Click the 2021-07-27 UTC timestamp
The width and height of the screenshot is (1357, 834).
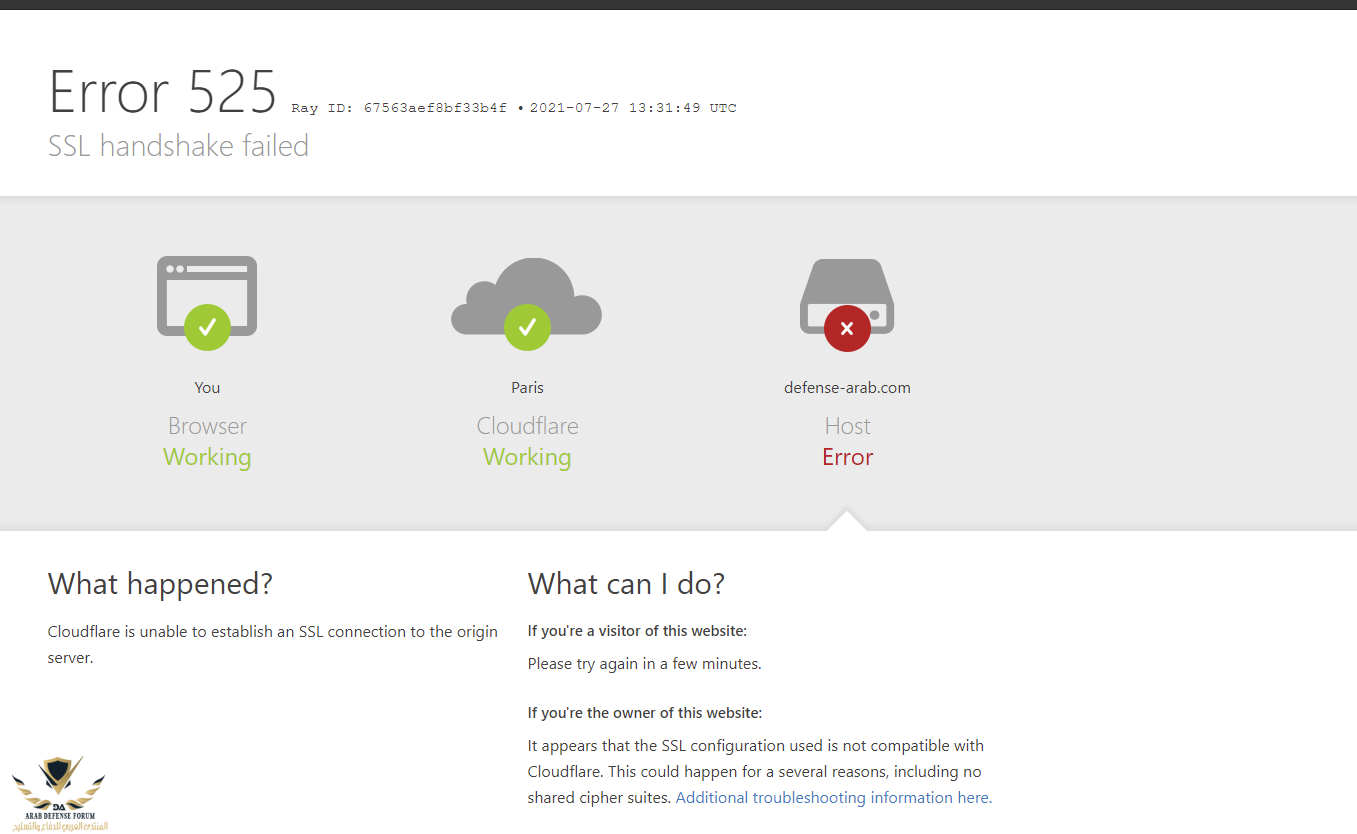[x=633, y=108]
